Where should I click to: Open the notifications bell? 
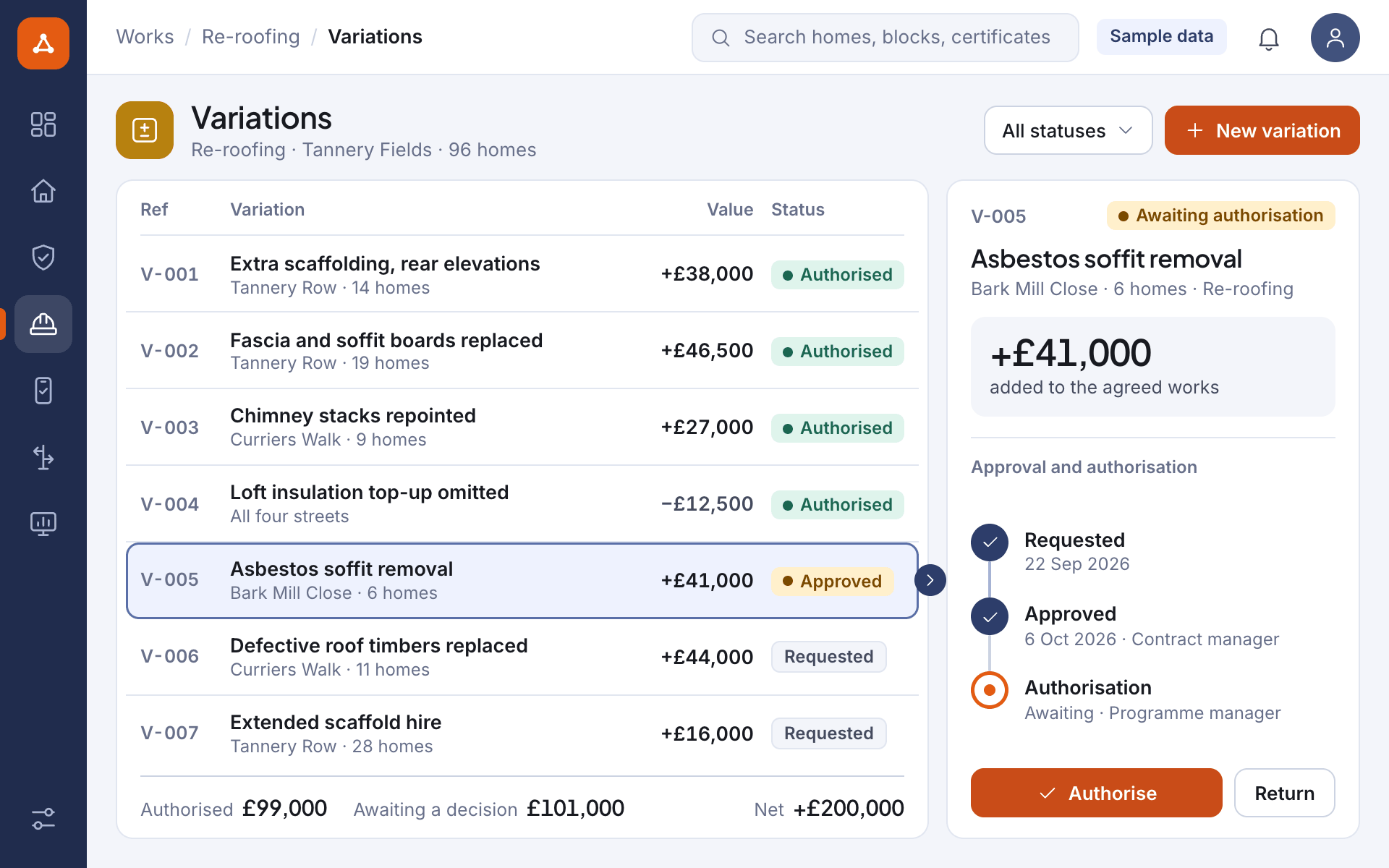[x=1269, y=38]
